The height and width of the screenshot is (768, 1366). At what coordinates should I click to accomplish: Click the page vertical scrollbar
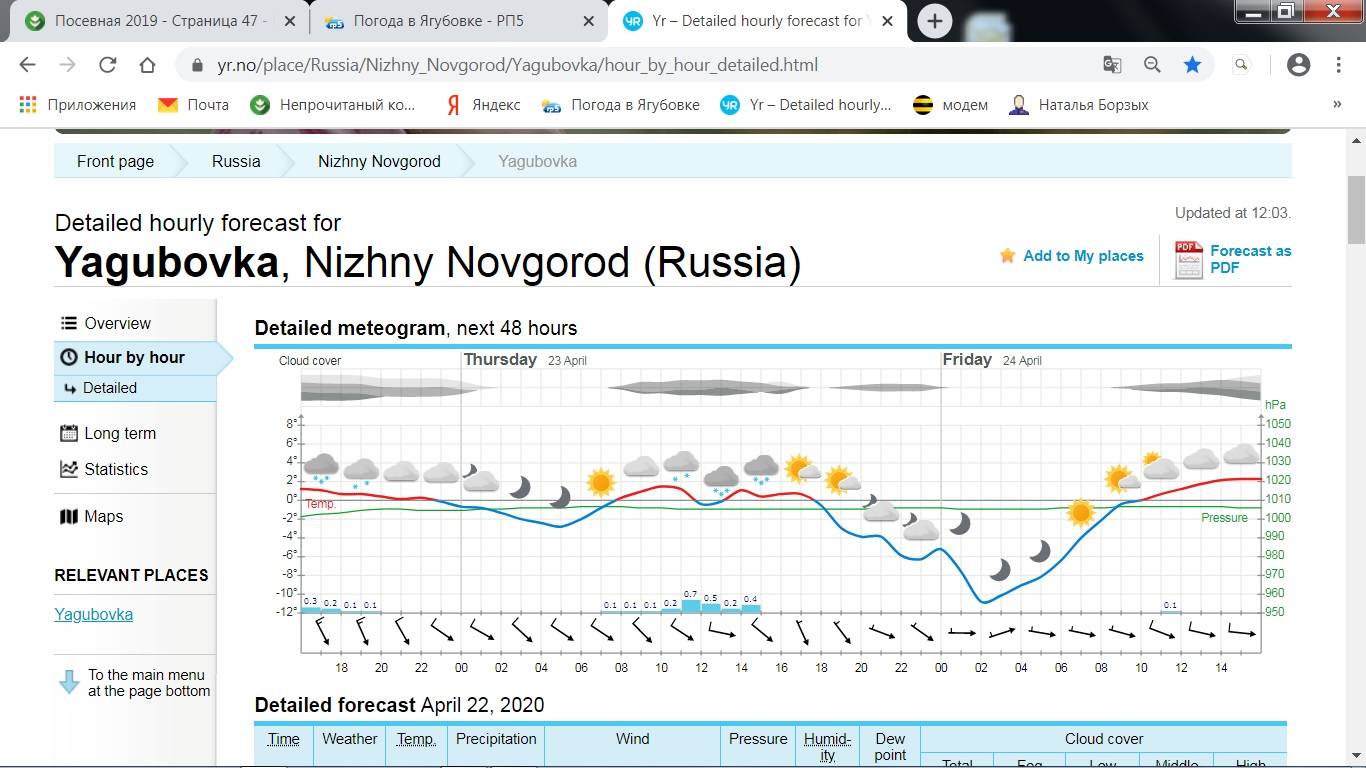click(1356, 210)
